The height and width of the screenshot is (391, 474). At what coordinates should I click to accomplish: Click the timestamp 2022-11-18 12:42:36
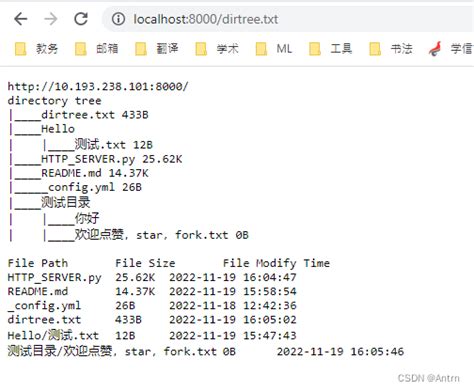[233, 306]
